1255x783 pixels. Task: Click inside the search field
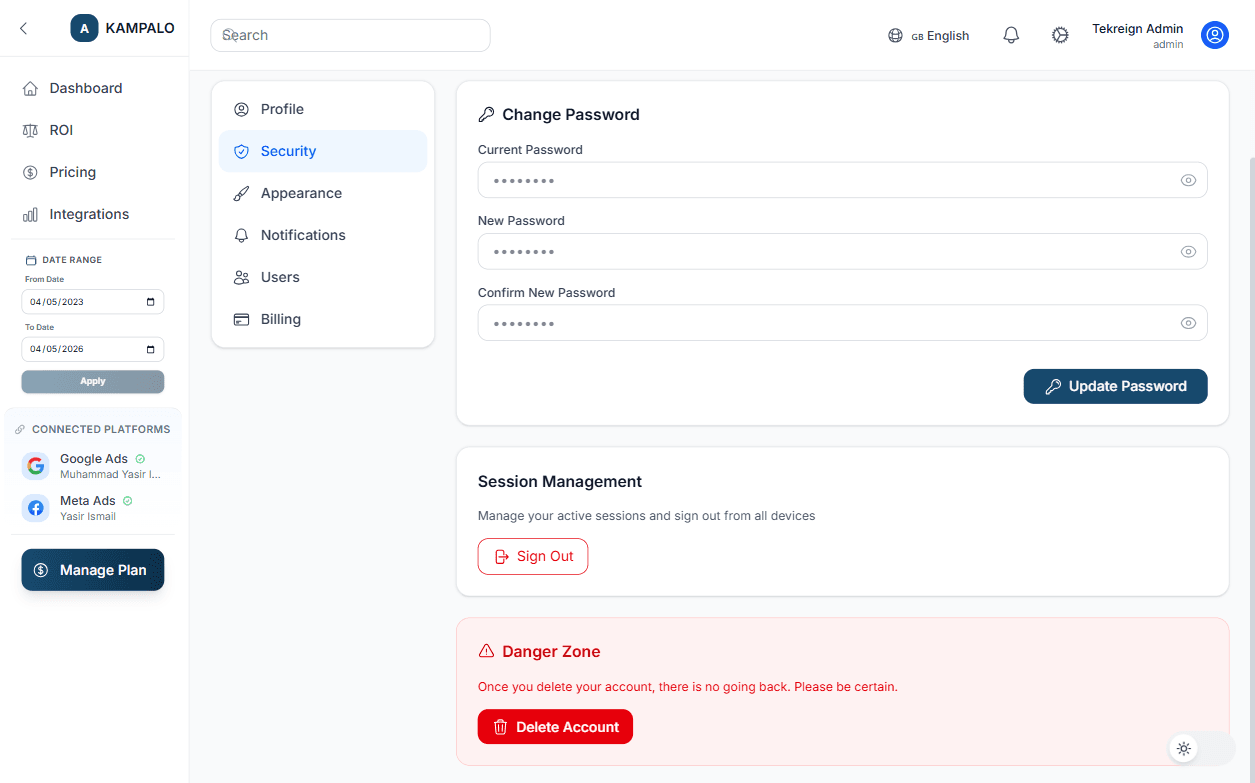[x=350, y=34]
